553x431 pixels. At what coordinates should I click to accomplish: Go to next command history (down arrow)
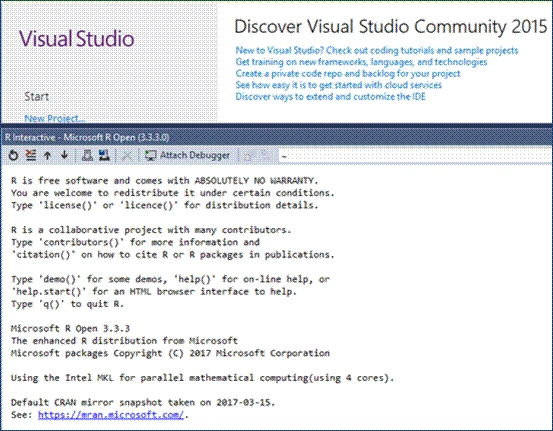click(64, 155)
